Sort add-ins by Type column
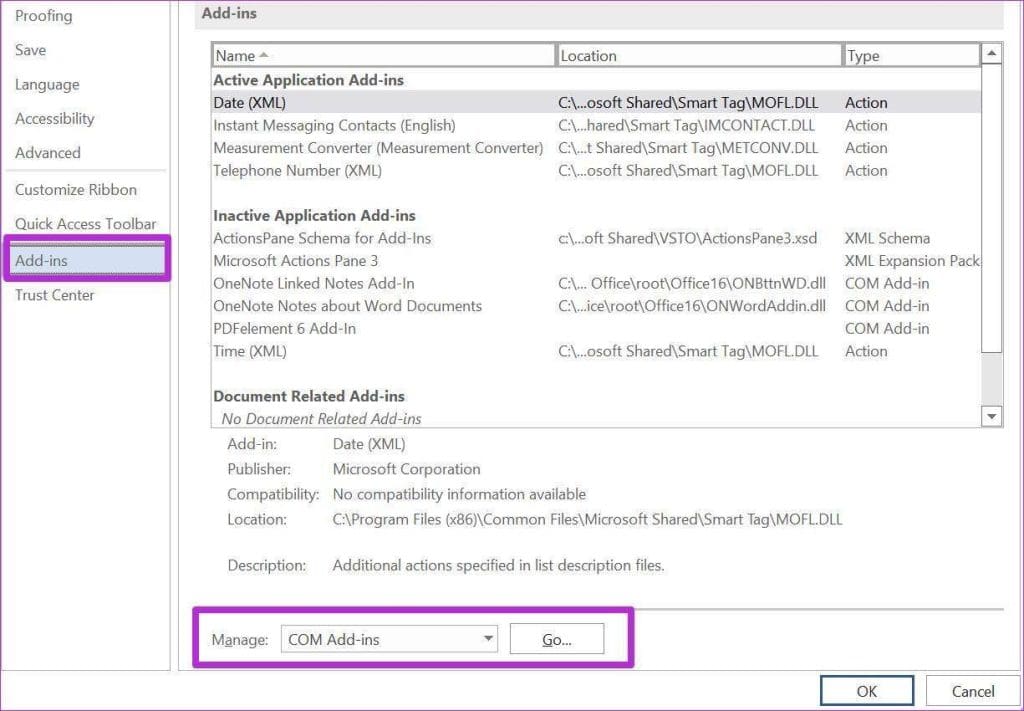1024x711 pixels. point(910,54)
